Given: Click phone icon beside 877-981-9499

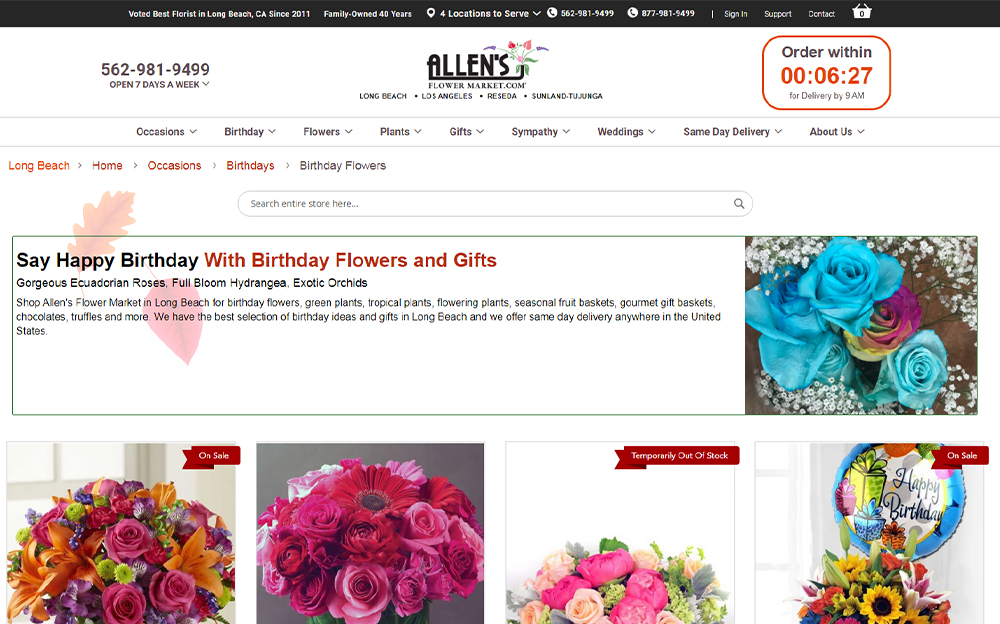Looking at the screenshot, I should click(x=633, y=13).
